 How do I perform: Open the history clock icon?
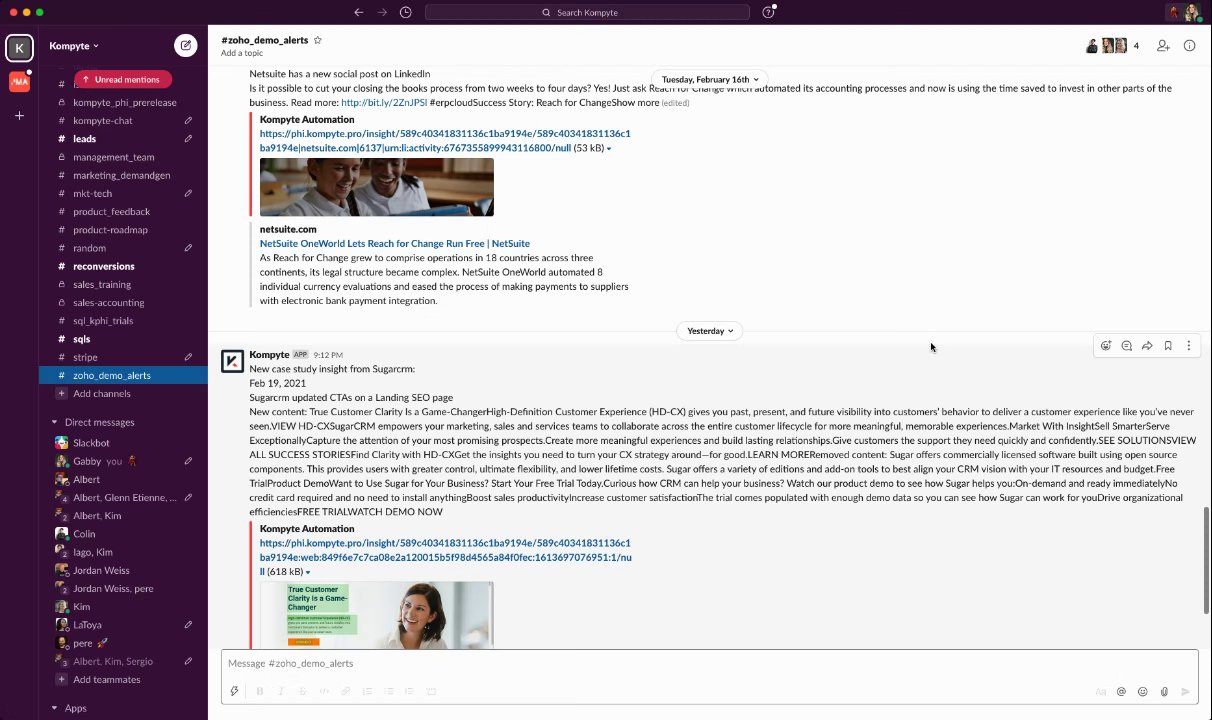[x=405, y=12]
